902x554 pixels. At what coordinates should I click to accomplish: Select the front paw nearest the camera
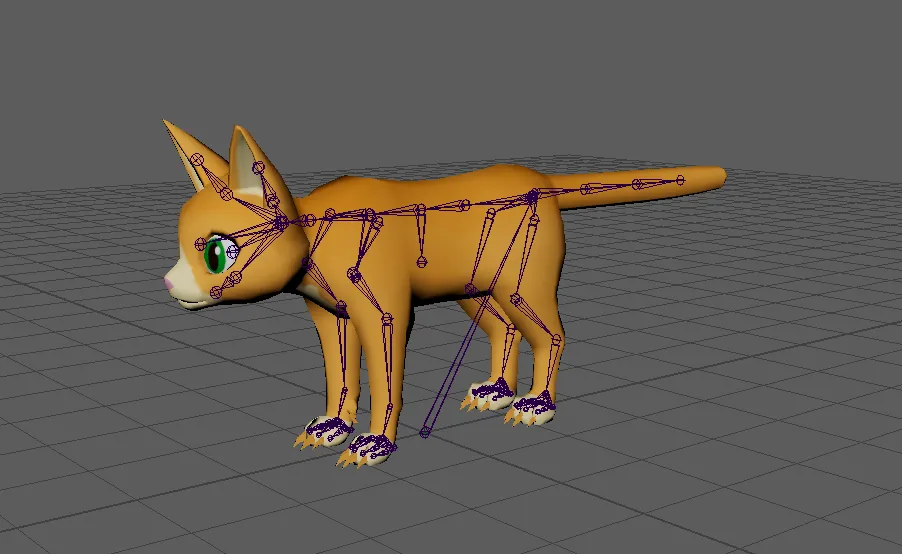coord(366,450)
